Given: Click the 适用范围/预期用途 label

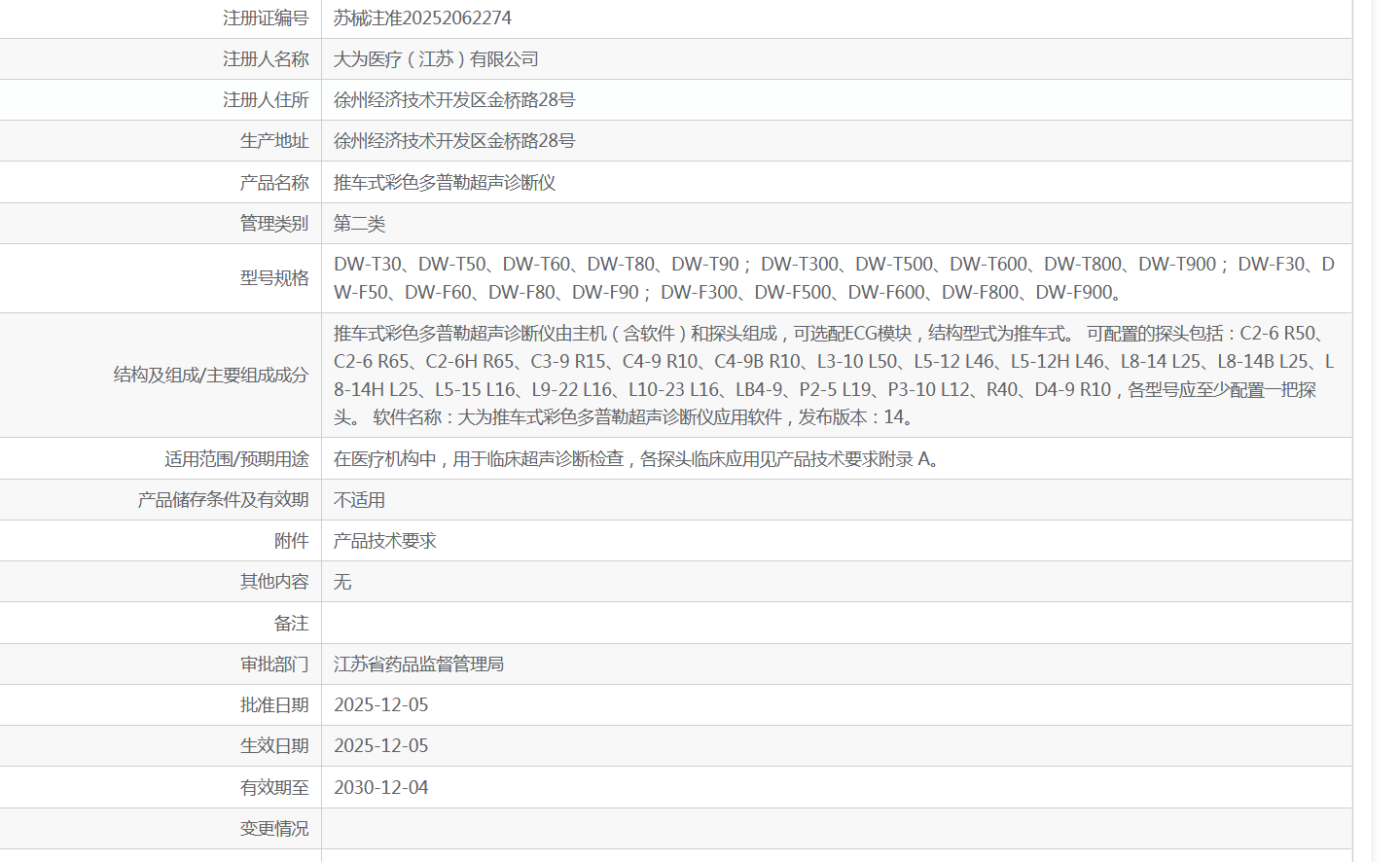Looking at the screenshot, I should (236, 459).
